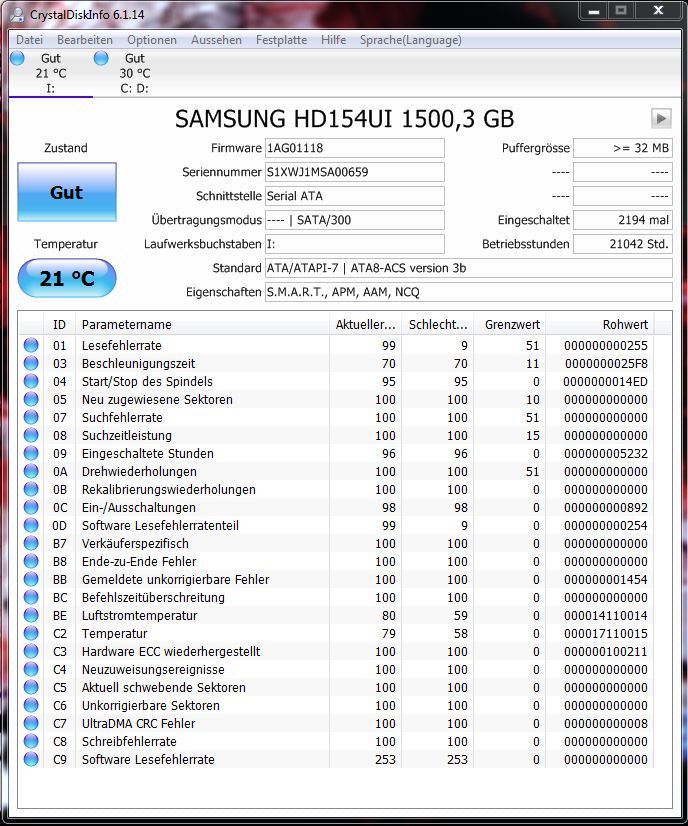This screenshot has width=688, height=826.
Task: Click status orb for C9 Software Lesefehlerrate
Action: [x=31, y=759]
